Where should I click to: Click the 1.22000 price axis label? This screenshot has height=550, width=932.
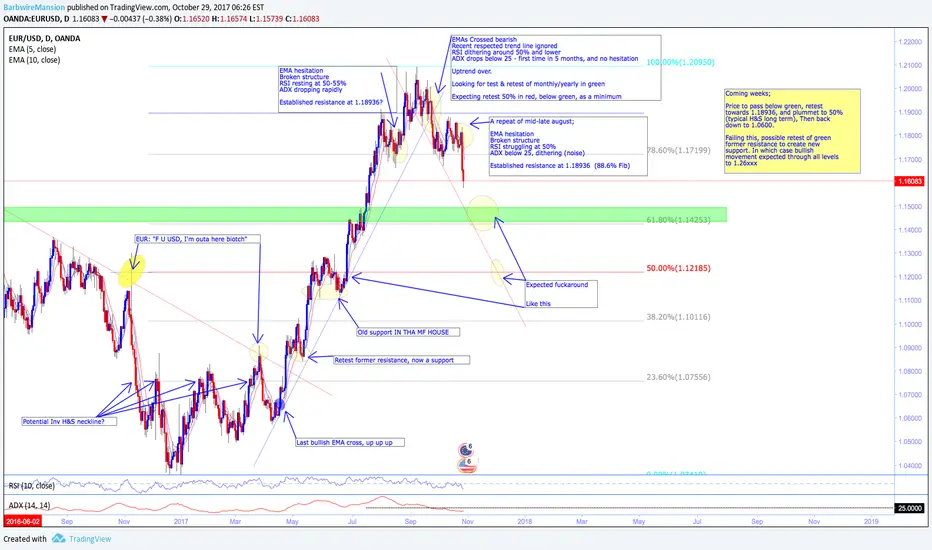(x=909, y=42)
